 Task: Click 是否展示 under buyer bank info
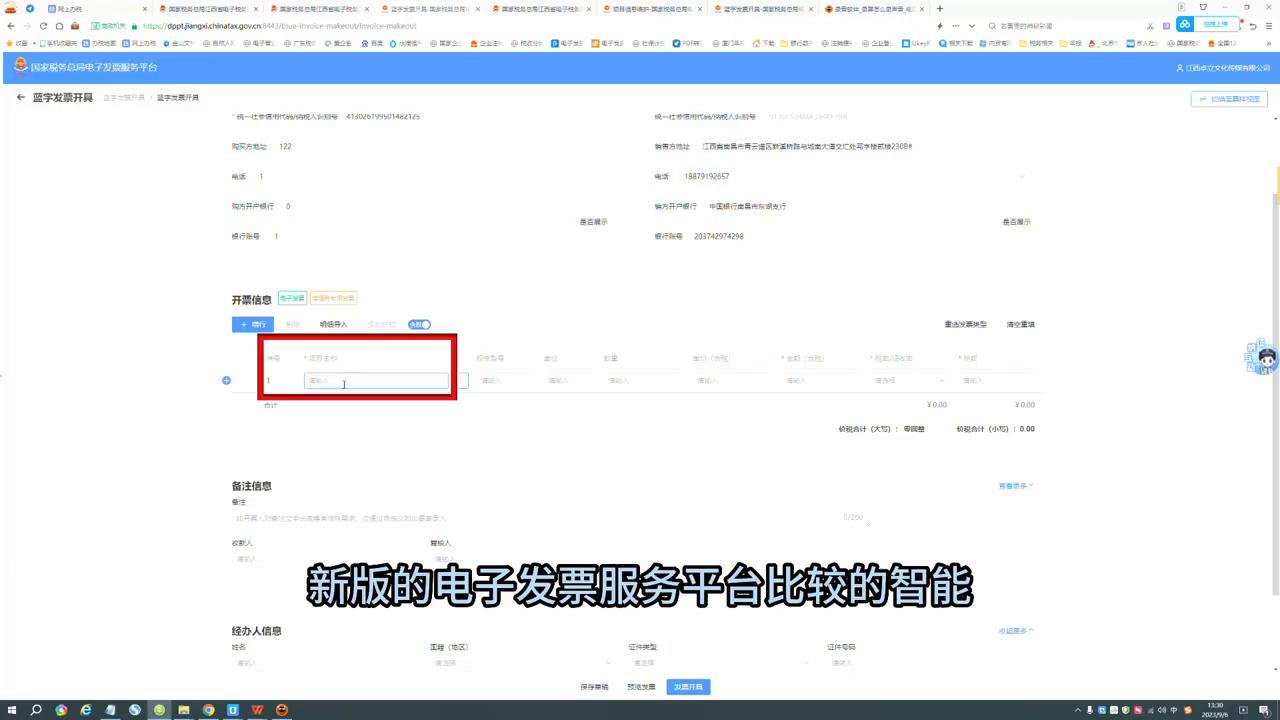593,221
